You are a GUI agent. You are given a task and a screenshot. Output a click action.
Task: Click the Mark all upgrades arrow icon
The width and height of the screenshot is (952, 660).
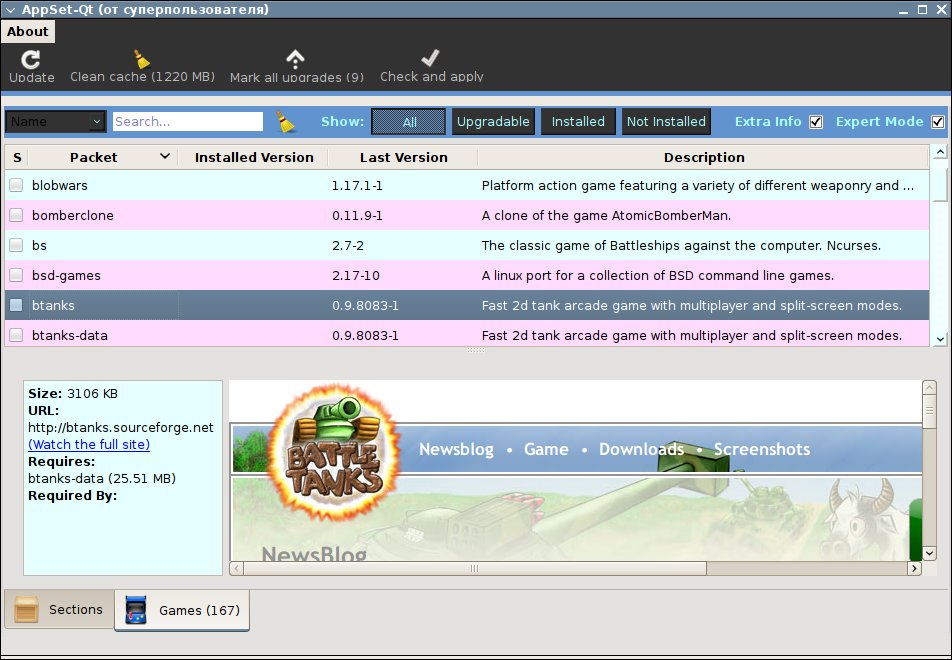(295, 59)
